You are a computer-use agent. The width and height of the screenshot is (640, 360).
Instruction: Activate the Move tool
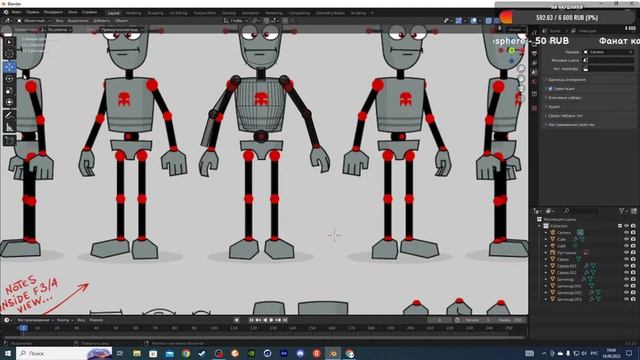click(9, 67)
